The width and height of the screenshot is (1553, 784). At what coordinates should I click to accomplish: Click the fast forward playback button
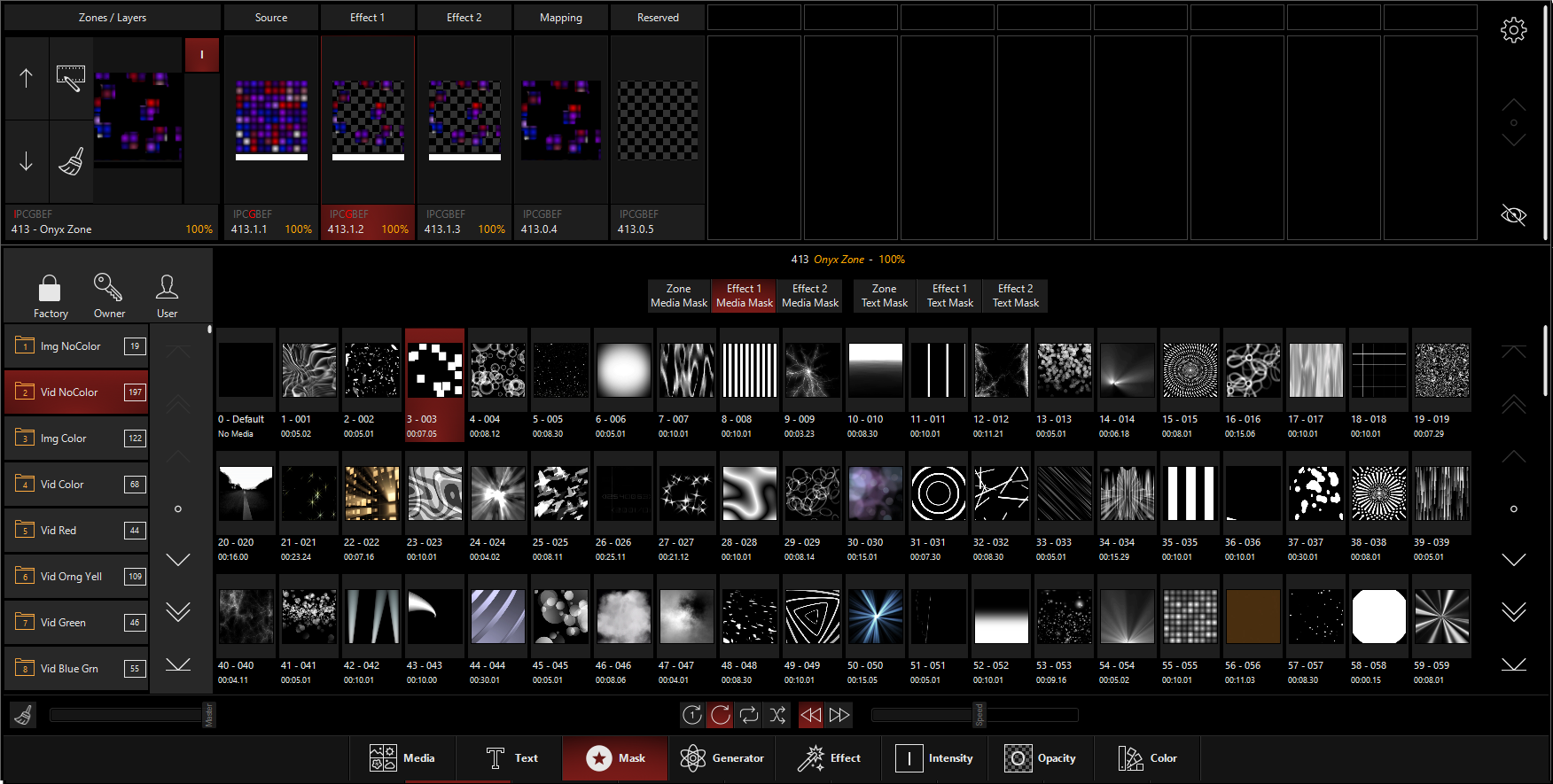click(x=839, y=715)
